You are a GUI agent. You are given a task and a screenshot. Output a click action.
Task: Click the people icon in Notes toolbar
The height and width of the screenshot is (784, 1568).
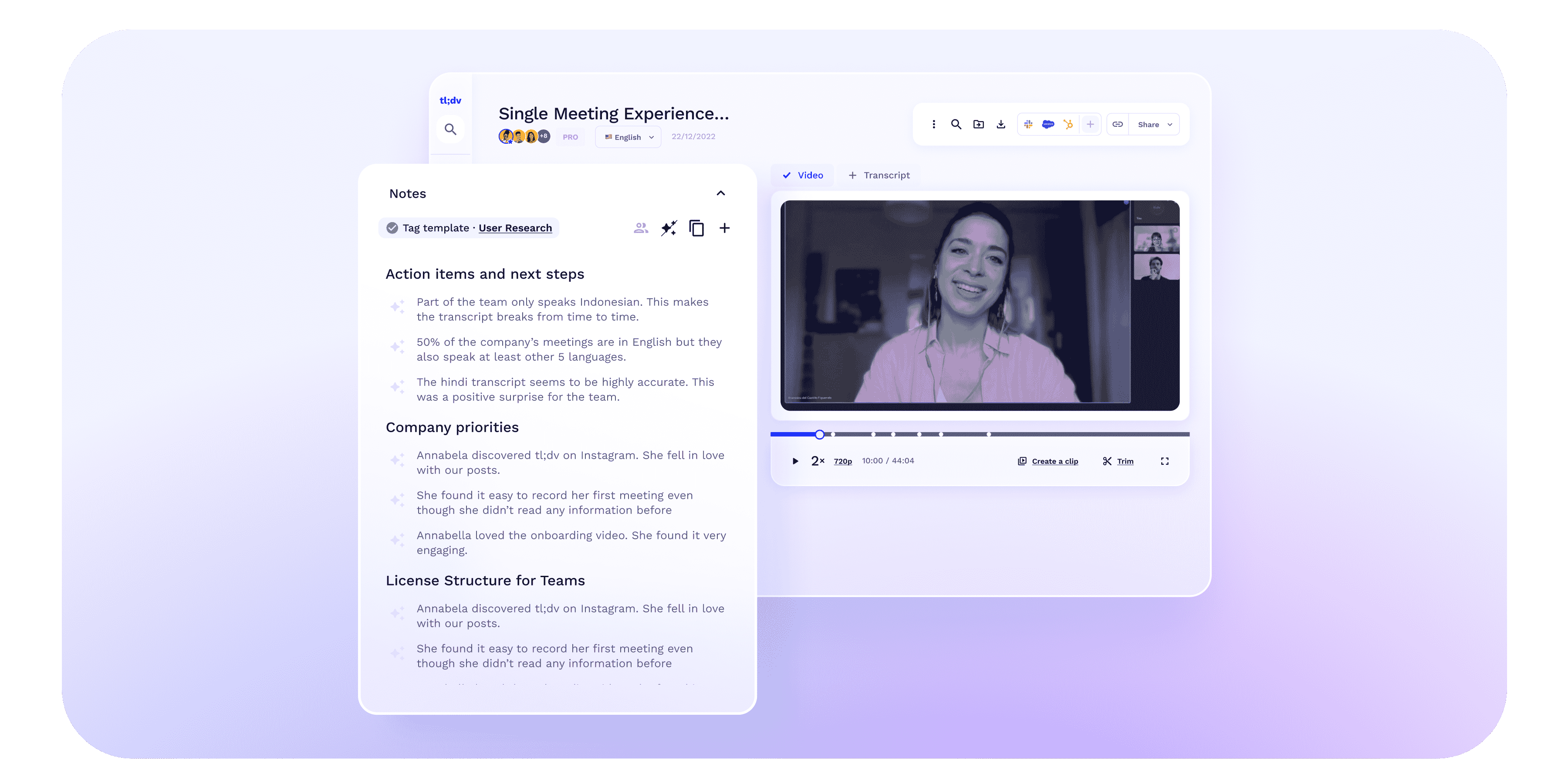(x=640, y=228)
